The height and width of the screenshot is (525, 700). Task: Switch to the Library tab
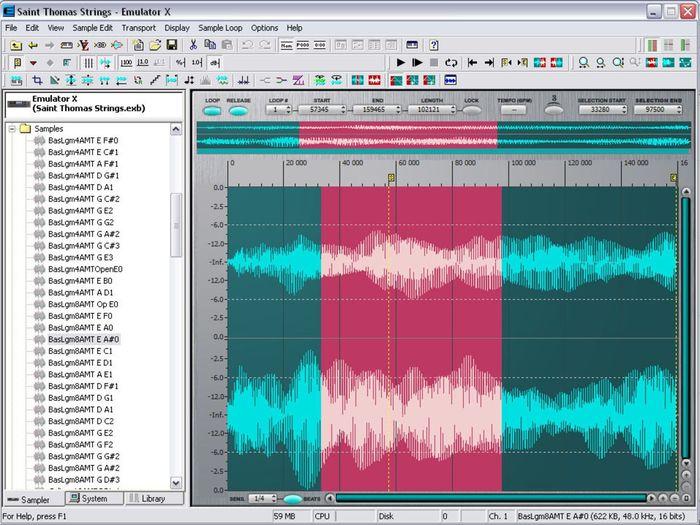tap(153, 498)
